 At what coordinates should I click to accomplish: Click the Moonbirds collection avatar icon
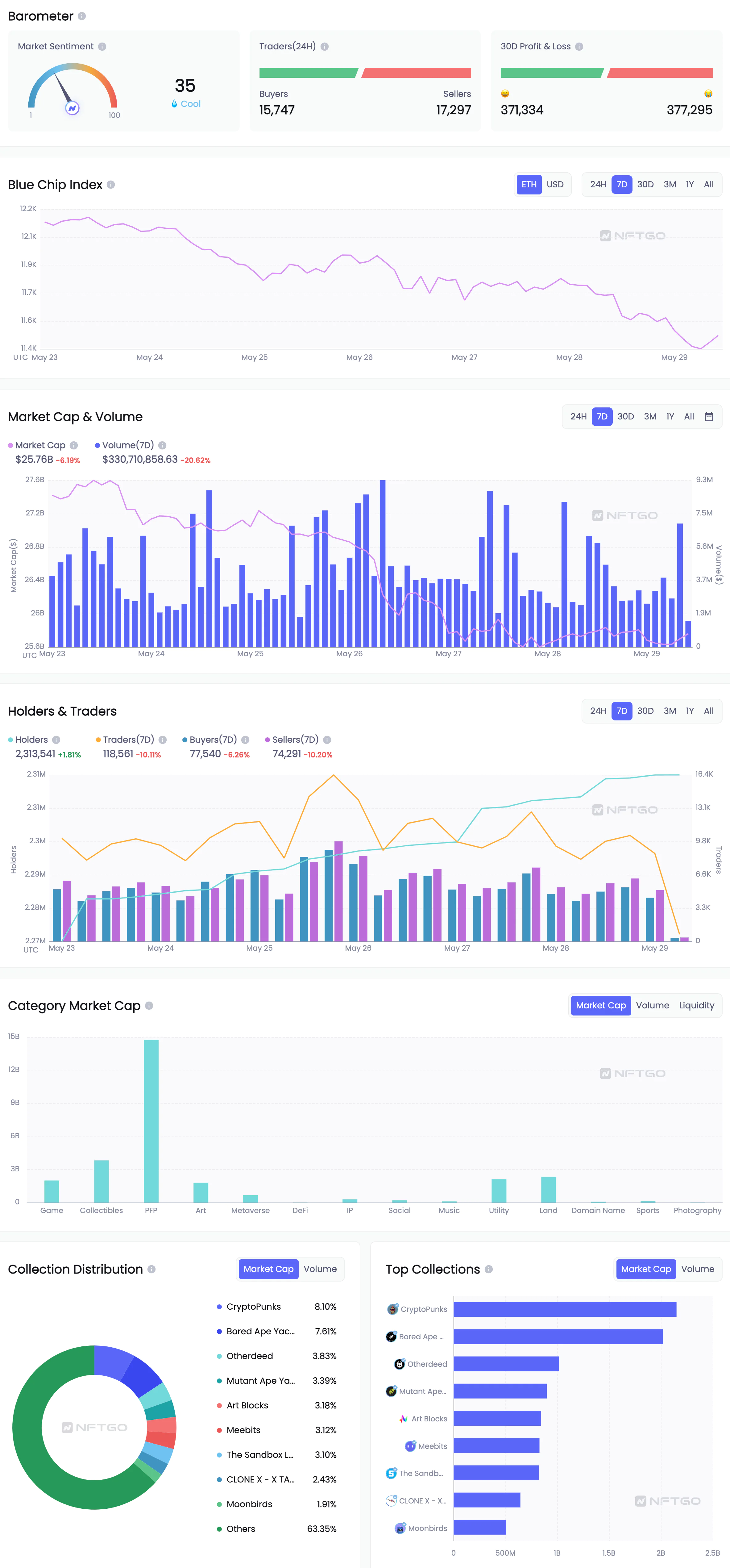coord(400,1528)
